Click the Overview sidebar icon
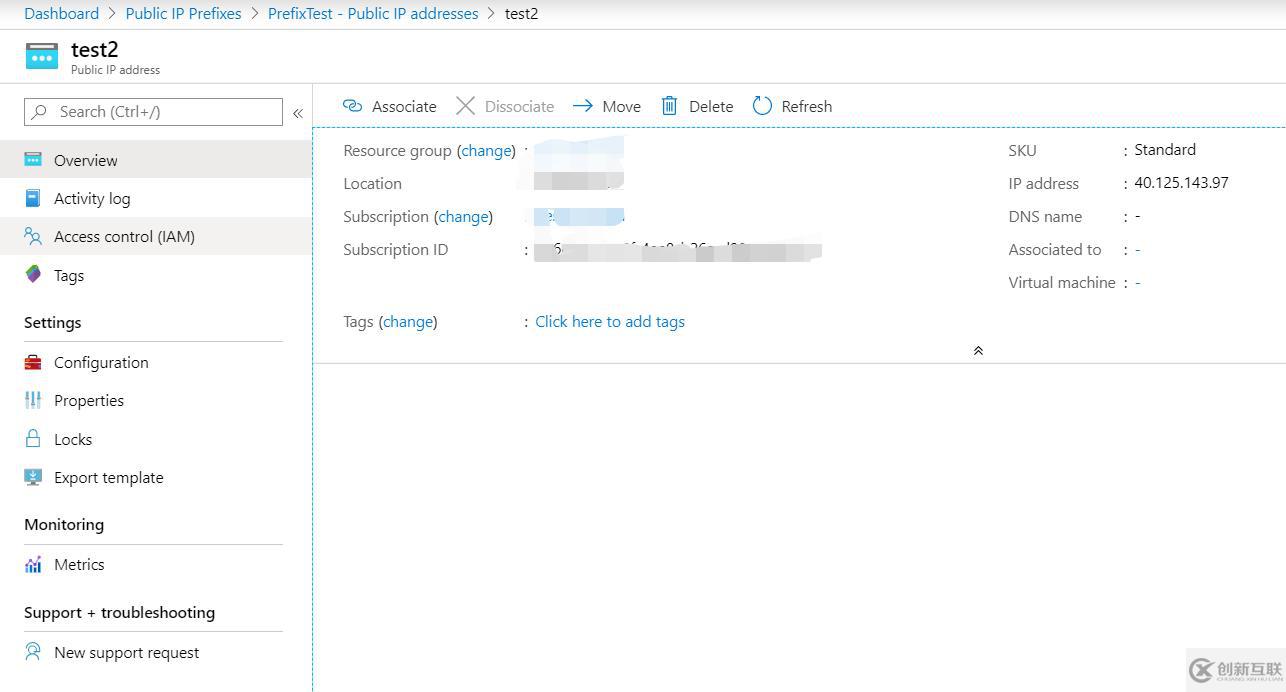This screenshot has width=1286, height=692. pyautogui.click(x=33, y=160)
